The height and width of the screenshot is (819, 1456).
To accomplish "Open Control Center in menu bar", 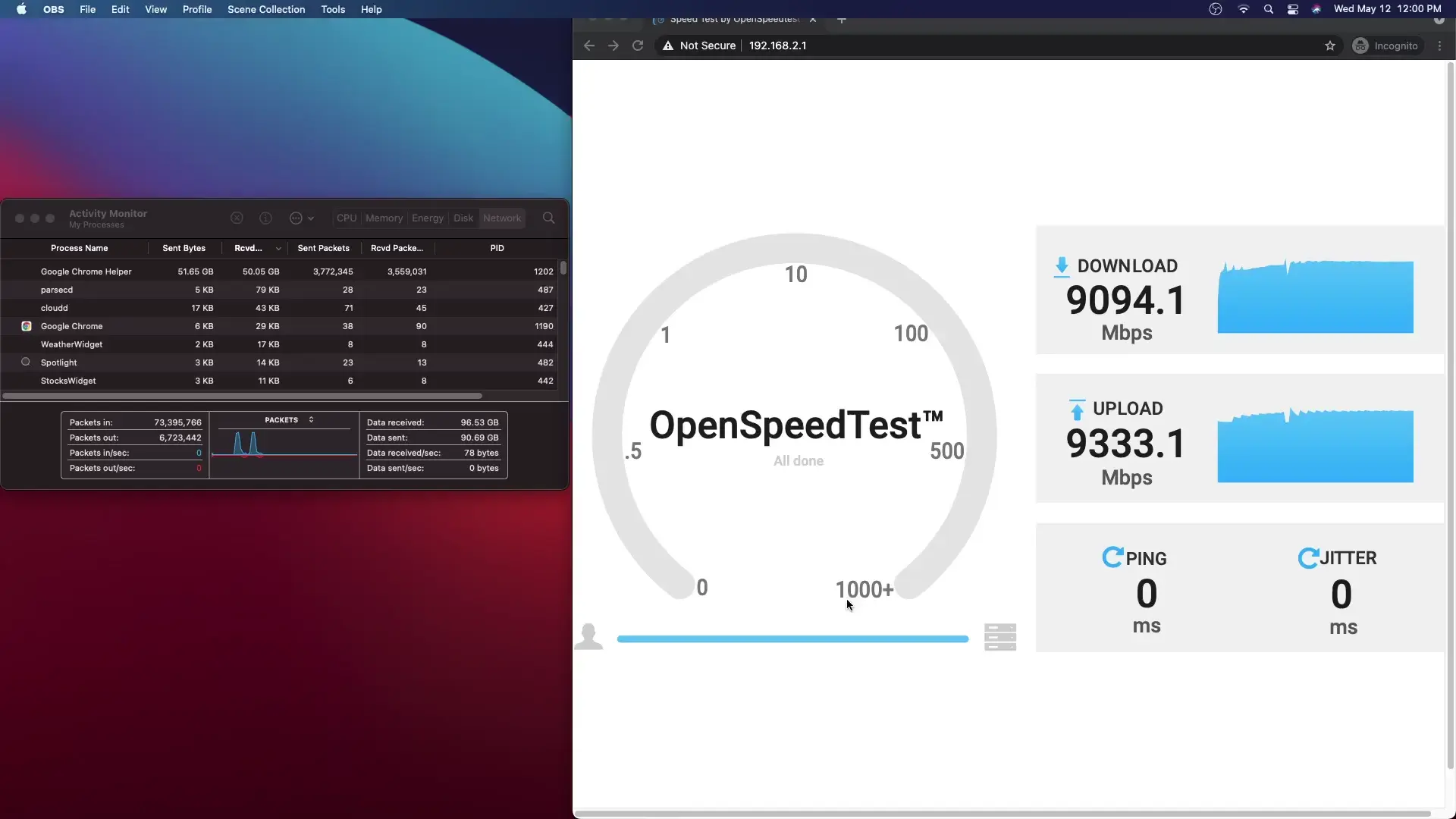I will (x=1293, y=9).
